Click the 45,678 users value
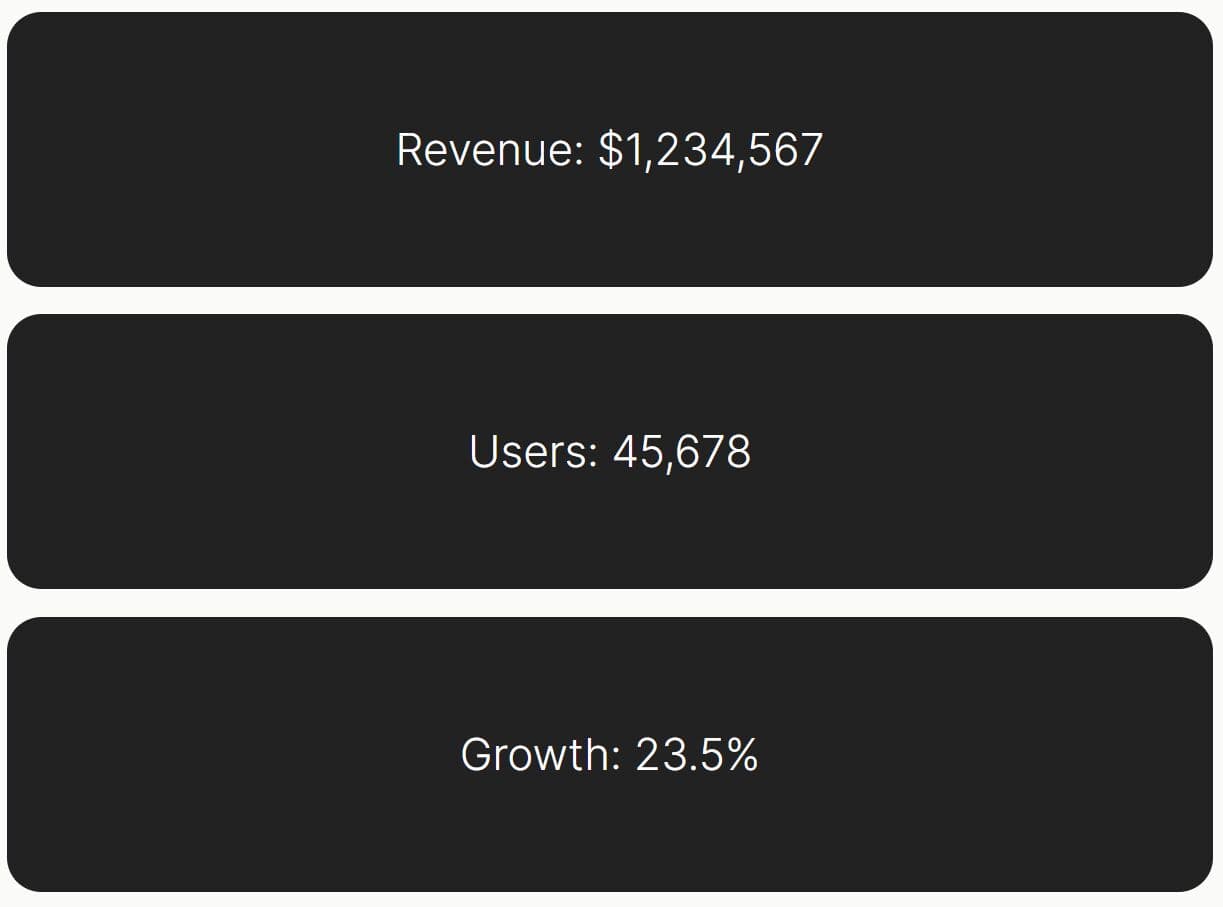This screenshot has width=1223, height=907. 682,453
